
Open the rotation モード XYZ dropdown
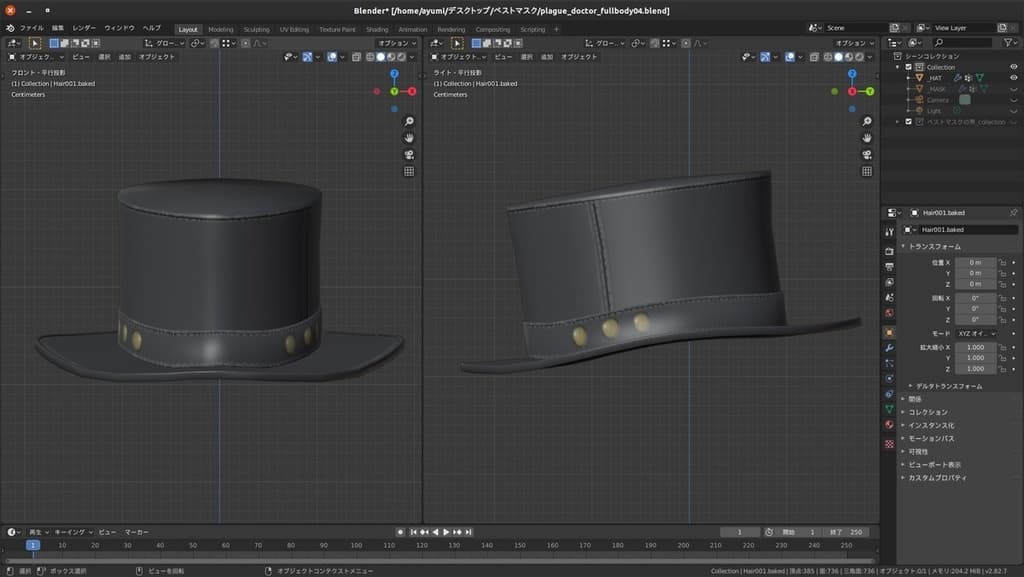(x=976, y=333)
